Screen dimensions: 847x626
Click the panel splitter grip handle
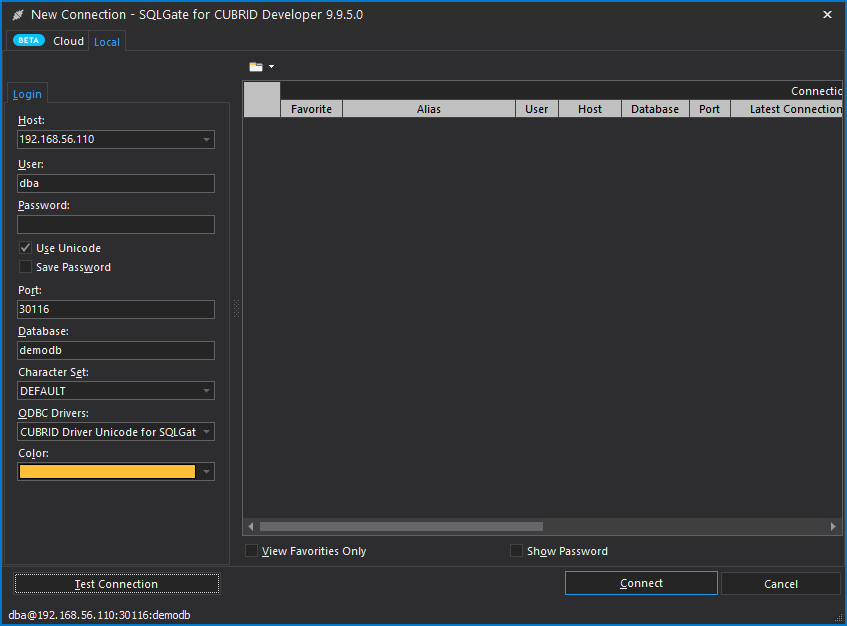coord(237,308)
